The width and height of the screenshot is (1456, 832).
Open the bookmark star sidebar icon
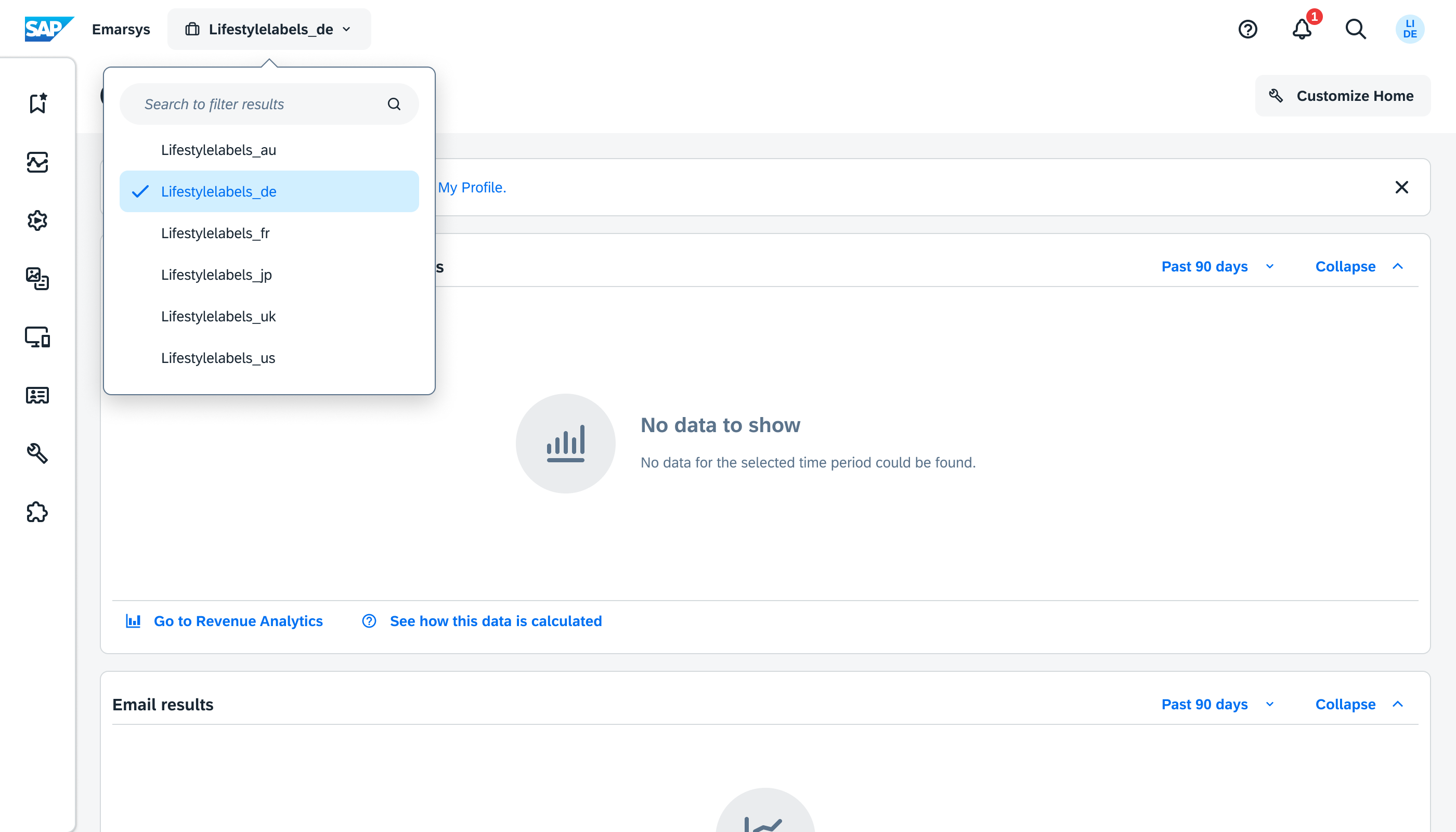pyautogui.click(x=38, y=103)
